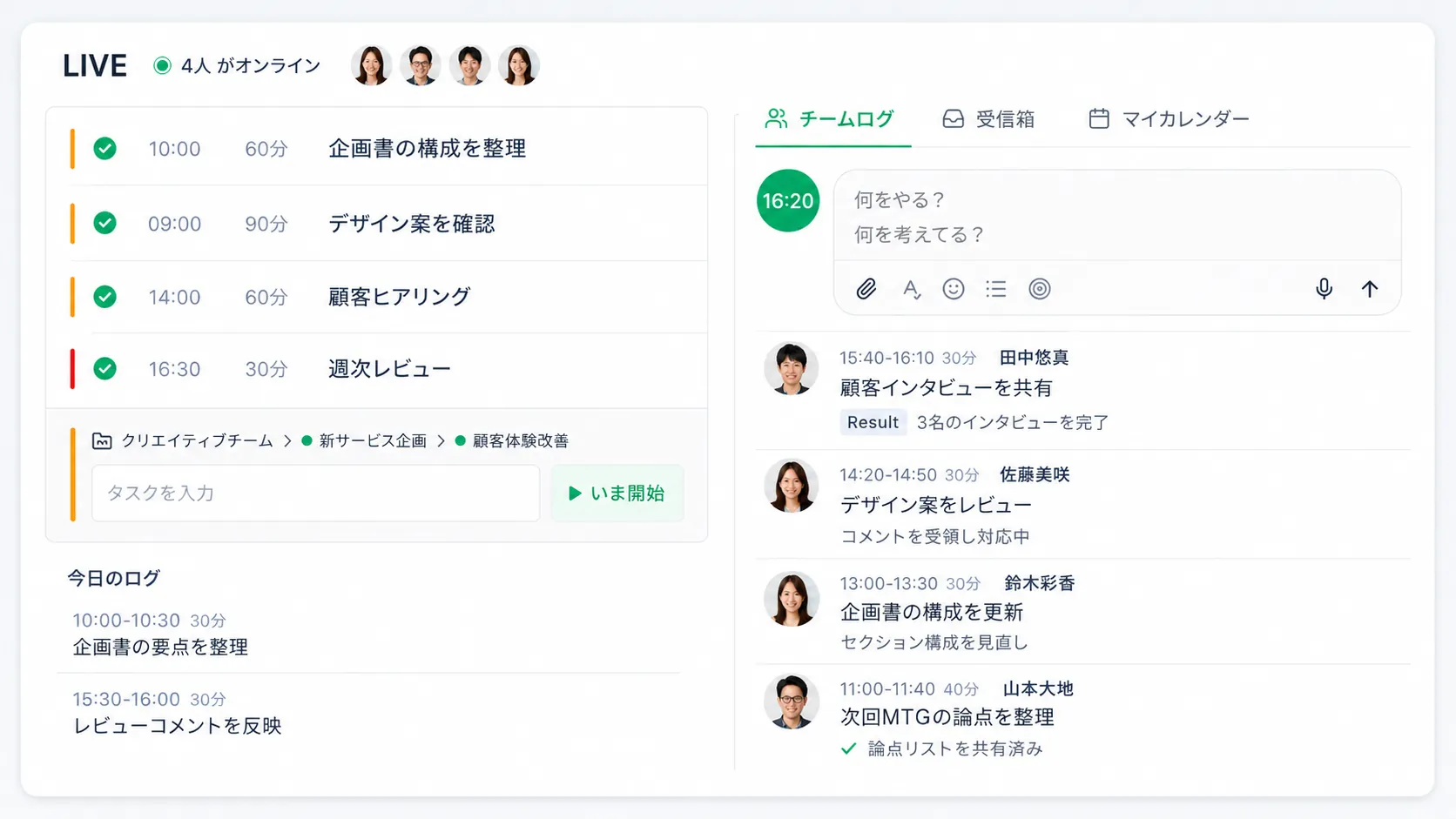Image resolution: width=1456 pixels, height=819 pixels.
Task: Open team log entry 顧客インタビューを共有
Action: click(x=946, y=387)
